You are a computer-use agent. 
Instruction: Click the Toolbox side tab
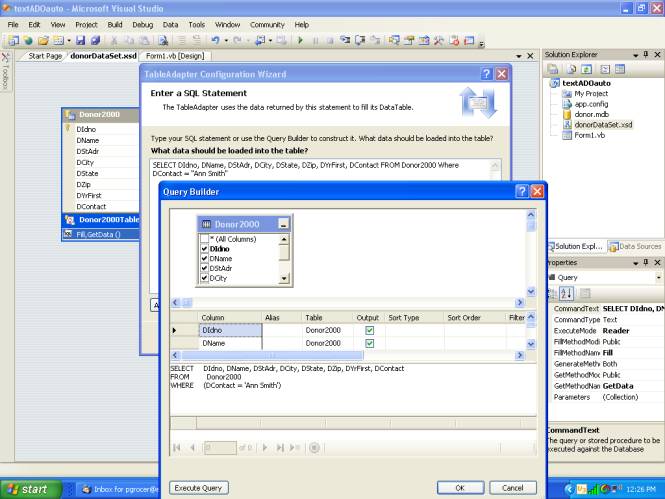point(6,71)
